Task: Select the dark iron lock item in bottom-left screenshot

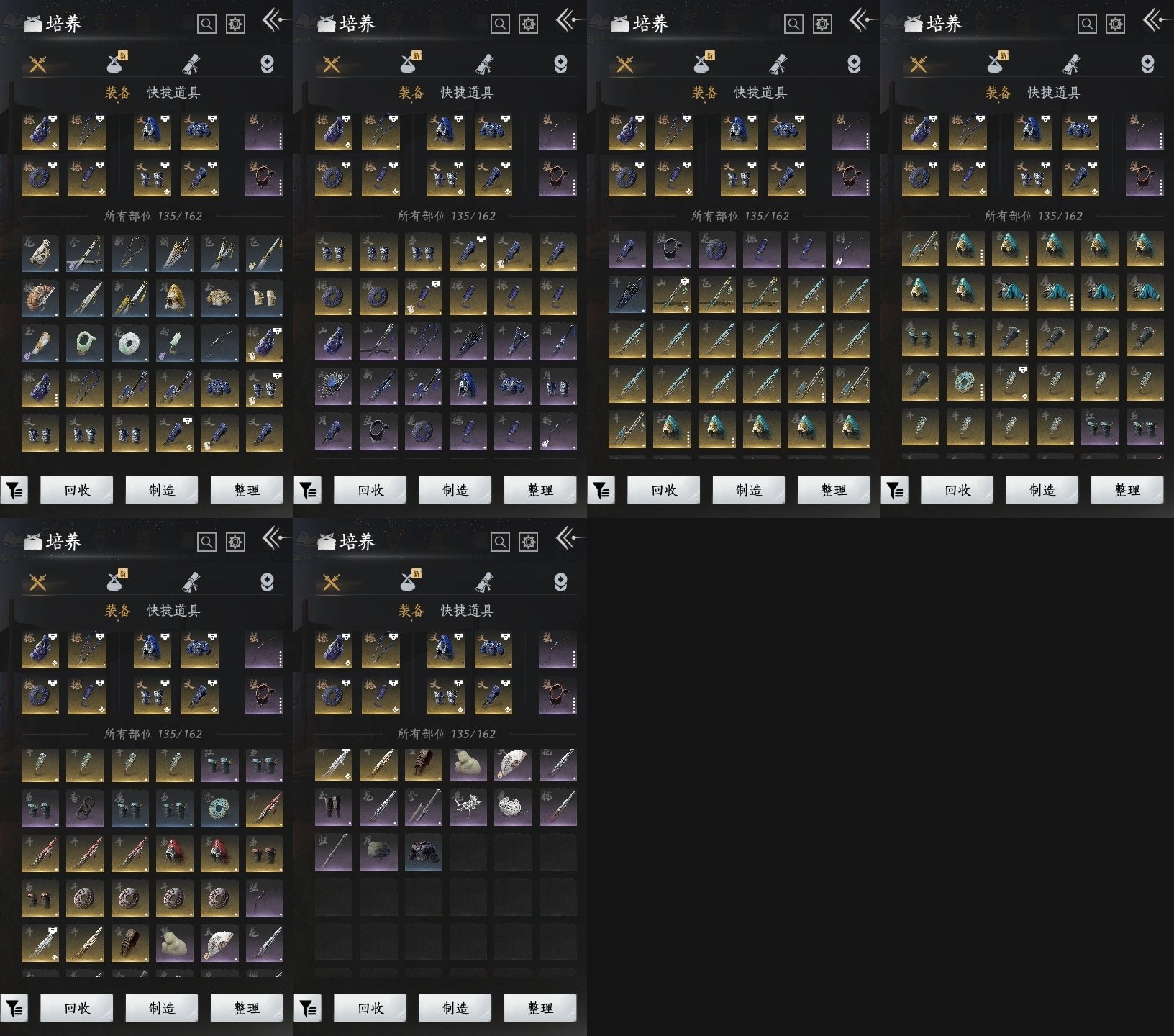Action: [85, 808]
